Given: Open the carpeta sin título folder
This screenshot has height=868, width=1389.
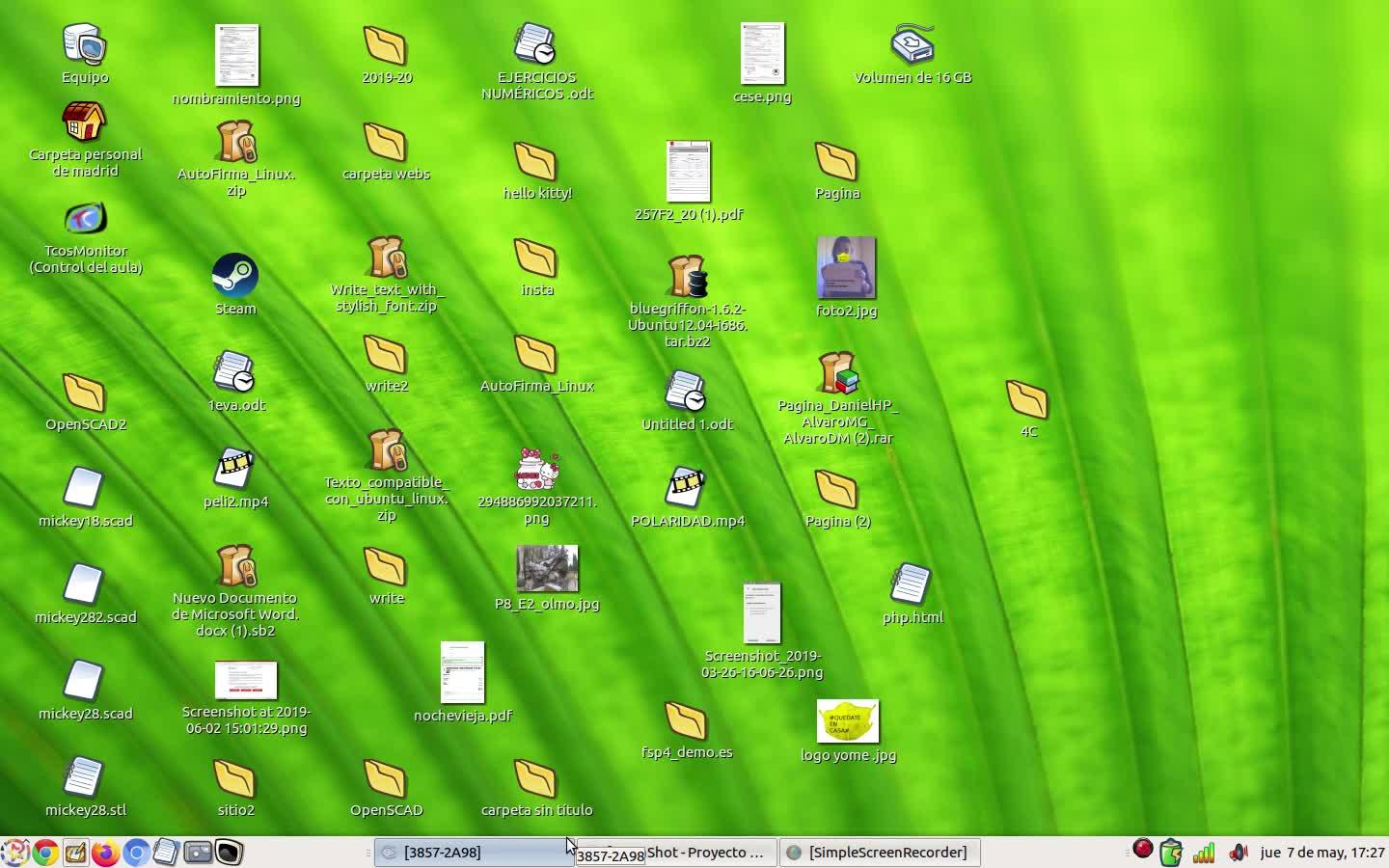Looking at the screenshot, I should click(536, 778).
